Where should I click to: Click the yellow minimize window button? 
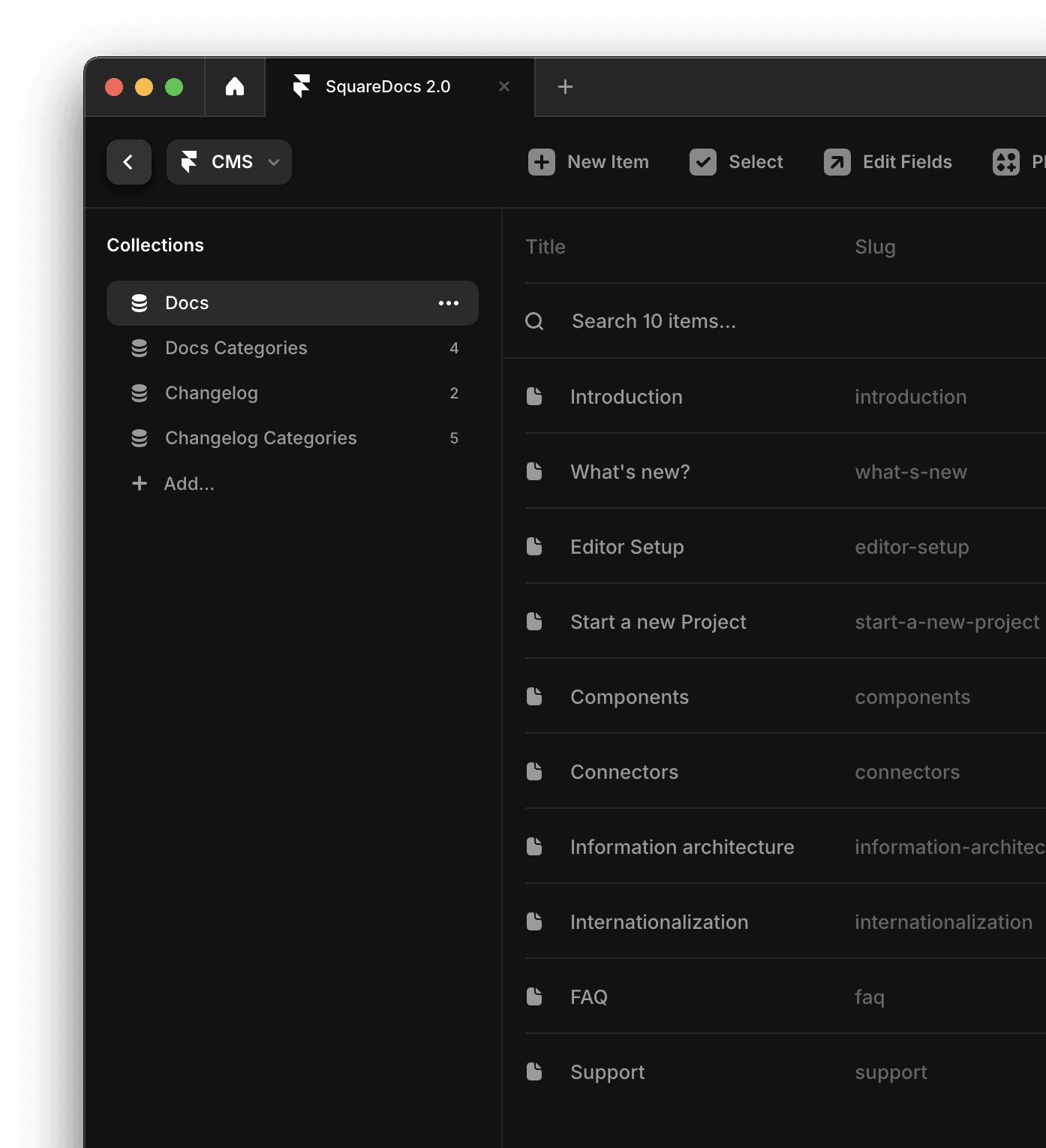(x=144, y=87)
